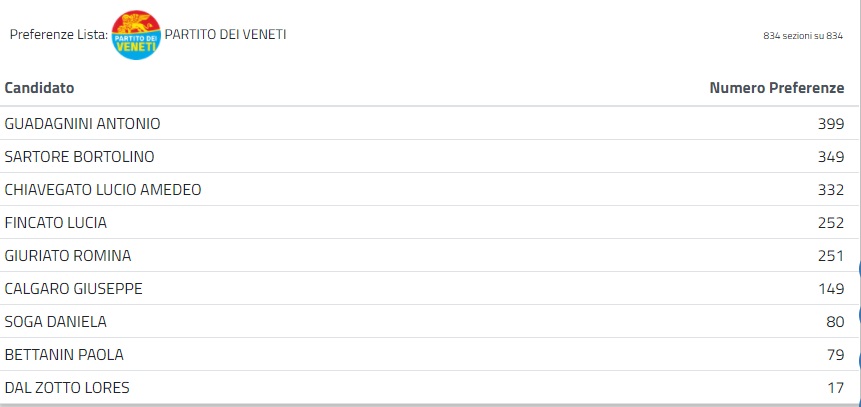Click the Candidato column header
Image resolution: width=861 pixels, height=407 pixels.
pyautogui.click(x=39, y=88)
